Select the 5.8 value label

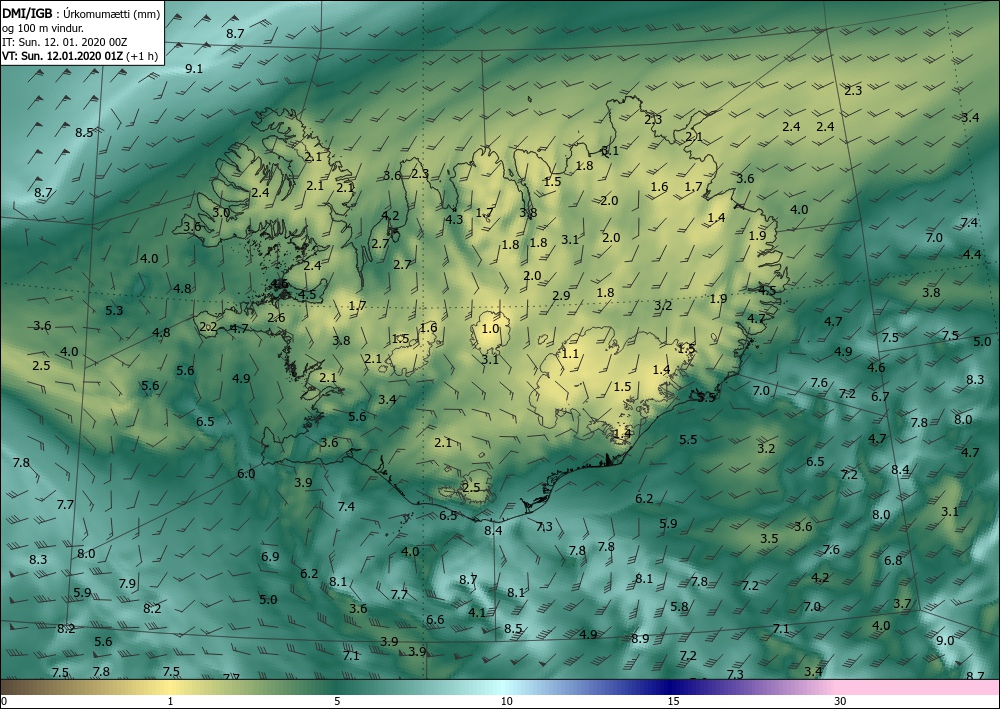pos(680,607)
